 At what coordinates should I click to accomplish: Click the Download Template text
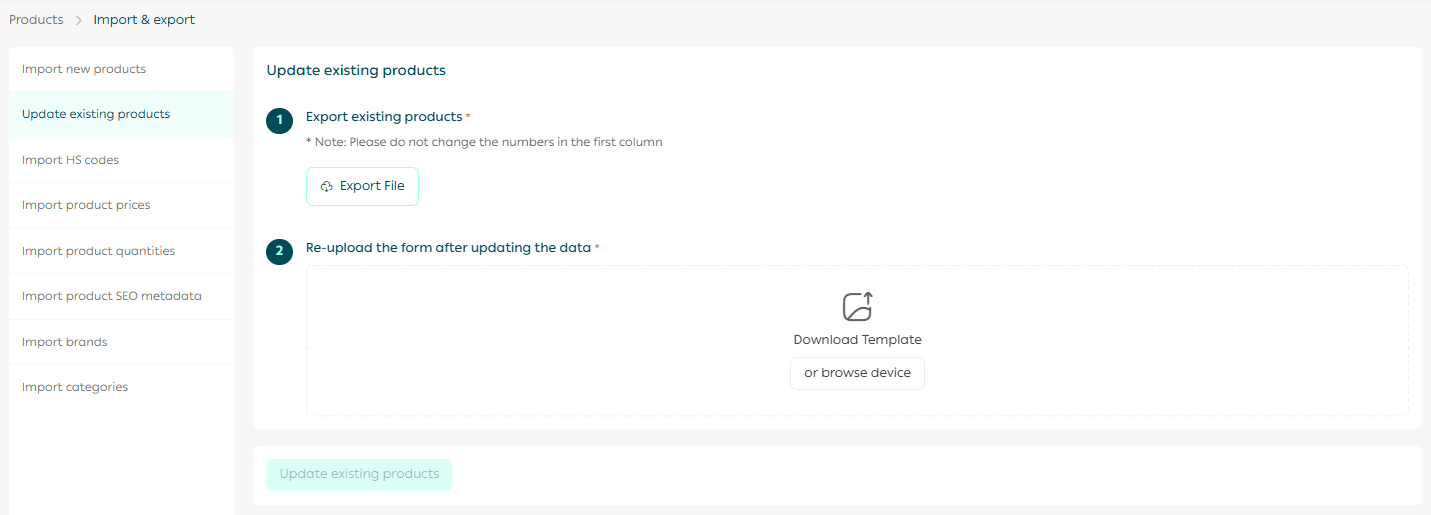pyautogui.click(x=857, y=340)
